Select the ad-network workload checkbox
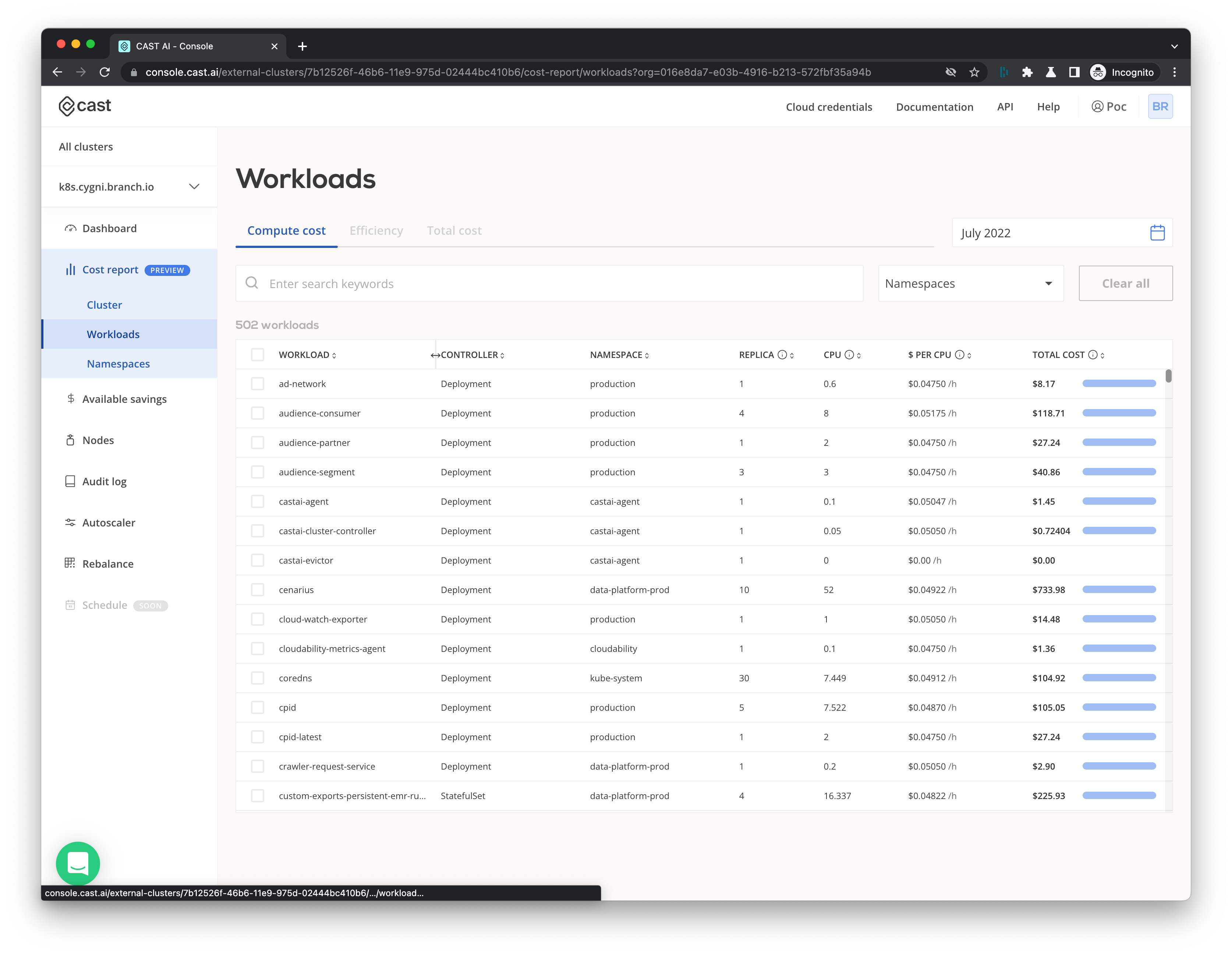 [258, 384]
